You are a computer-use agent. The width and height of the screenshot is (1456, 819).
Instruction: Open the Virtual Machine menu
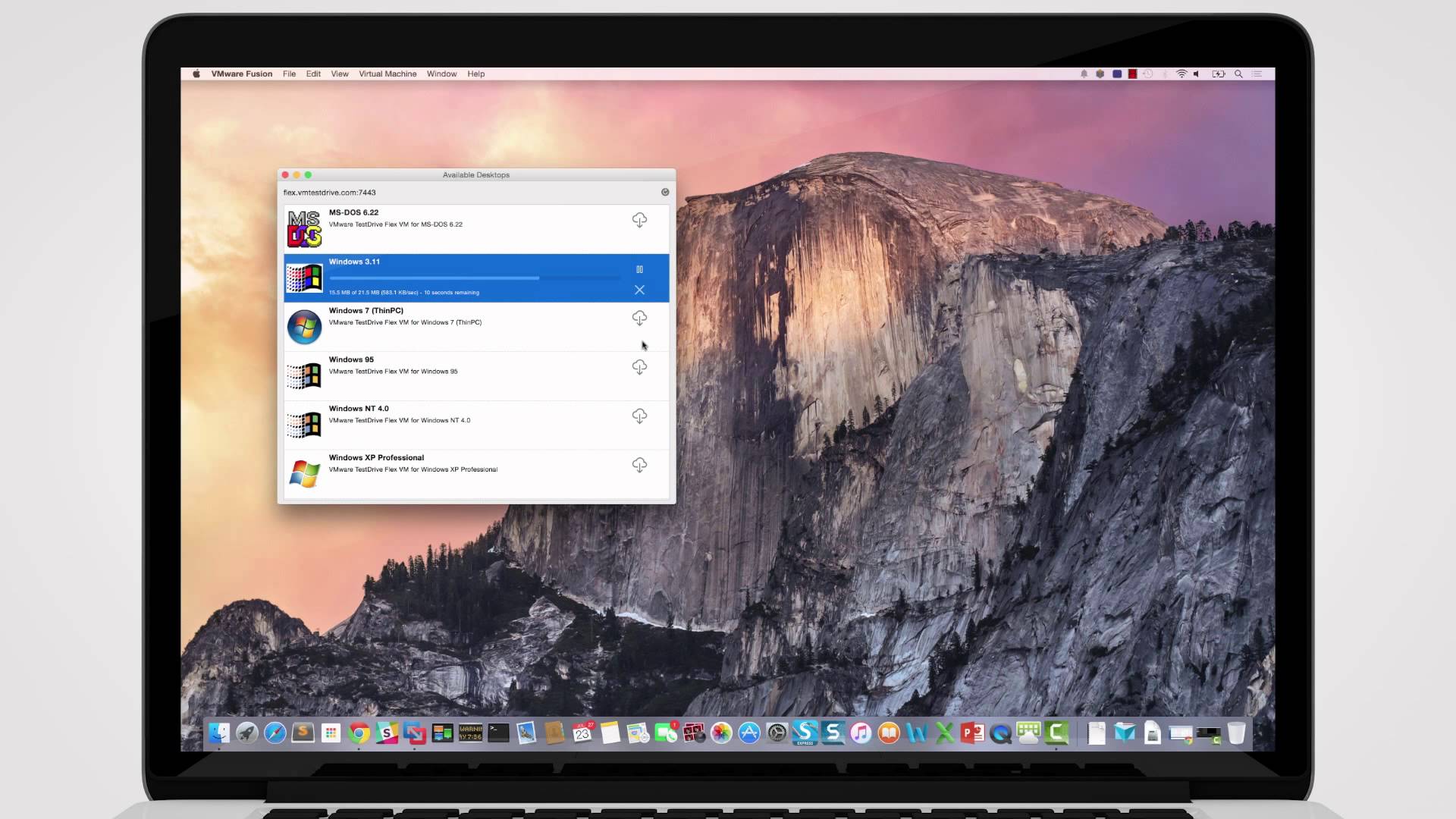[388, 74]
